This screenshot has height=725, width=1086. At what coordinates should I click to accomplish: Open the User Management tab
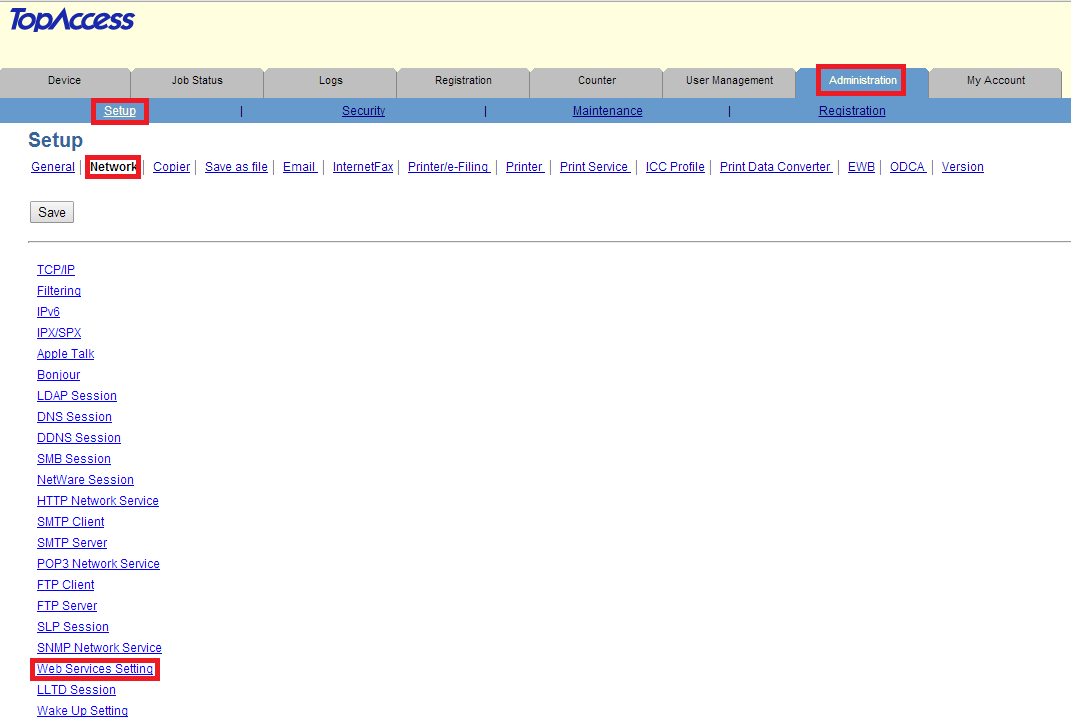(729, 80)
